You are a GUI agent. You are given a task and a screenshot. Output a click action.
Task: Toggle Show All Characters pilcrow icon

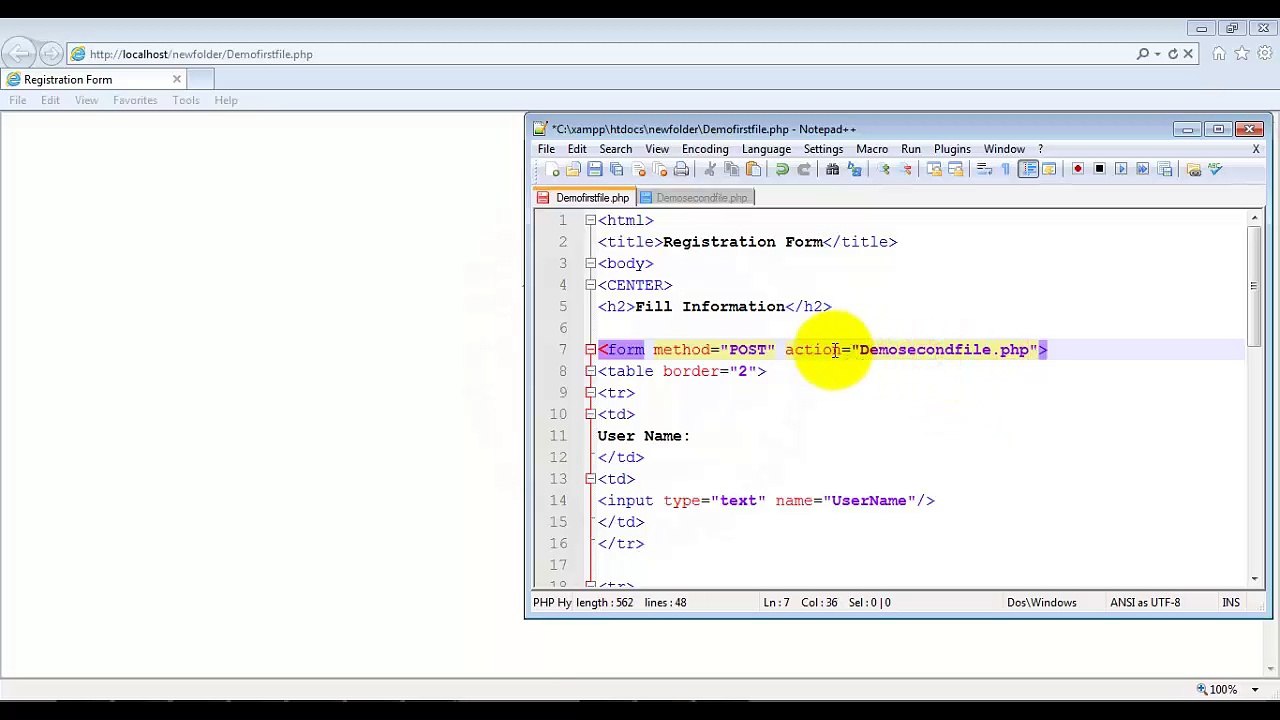(x=1005, y=170)
